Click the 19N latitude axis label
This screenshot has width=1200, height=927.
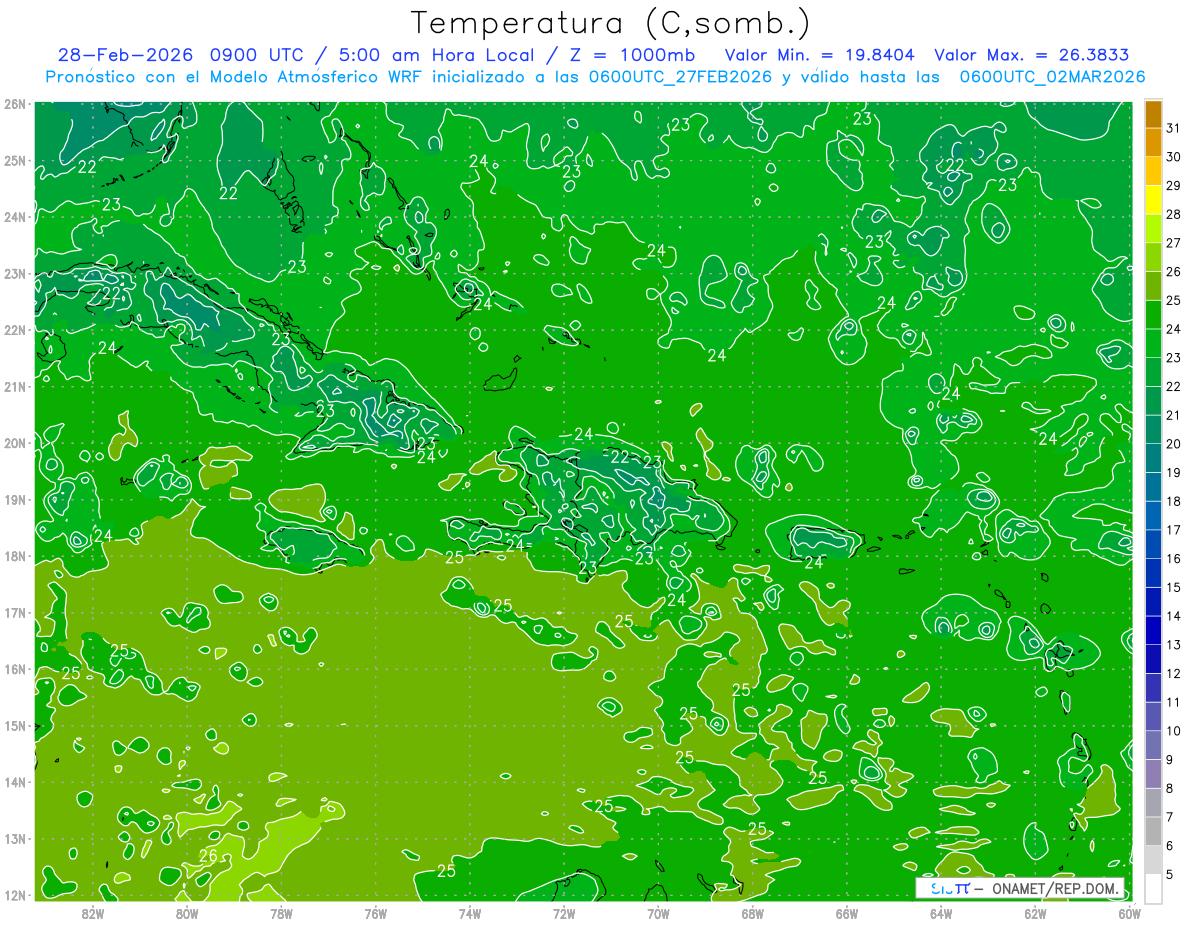coord(15,500)
